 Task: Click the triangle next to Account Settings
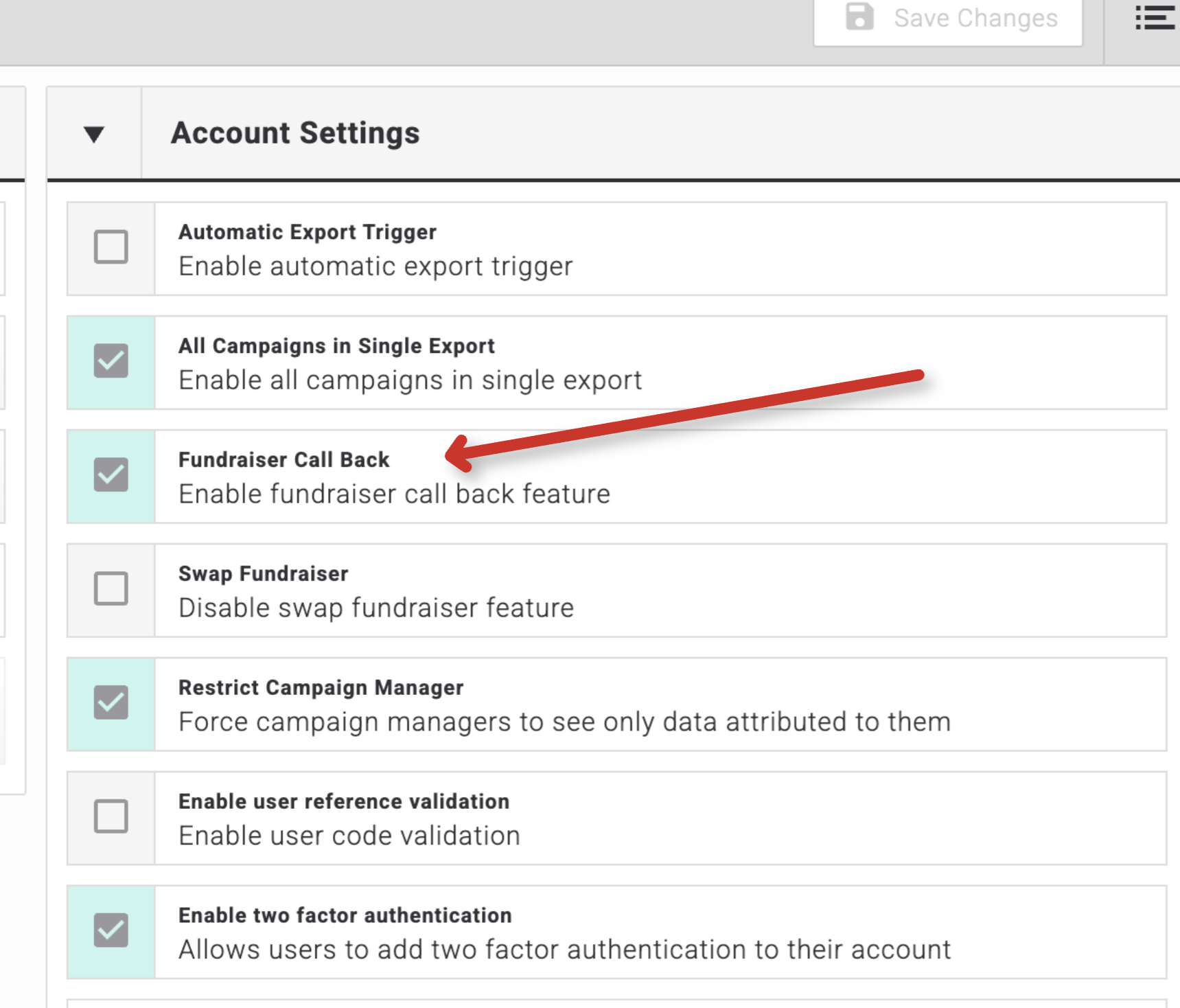click(x=93, y=133)
